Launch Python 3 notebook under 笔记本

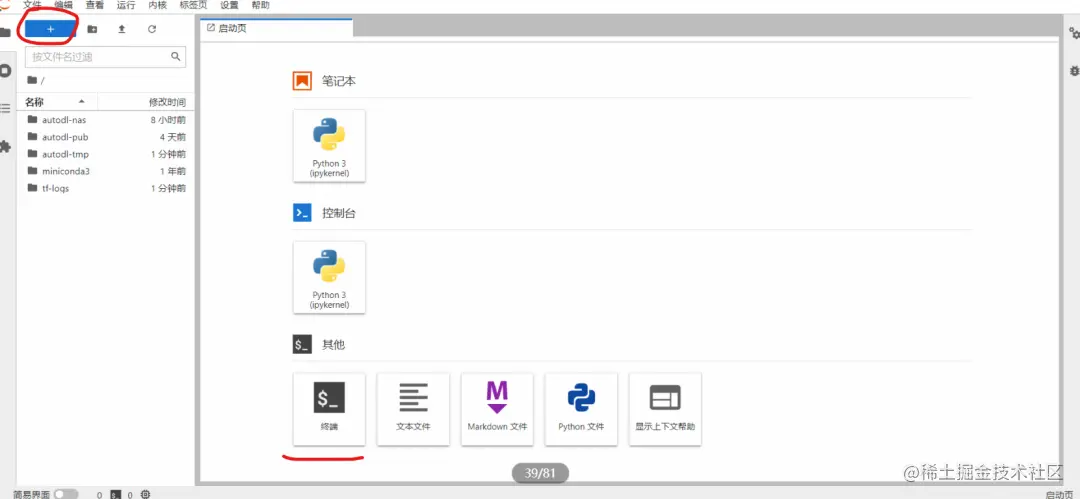point(329,145)
